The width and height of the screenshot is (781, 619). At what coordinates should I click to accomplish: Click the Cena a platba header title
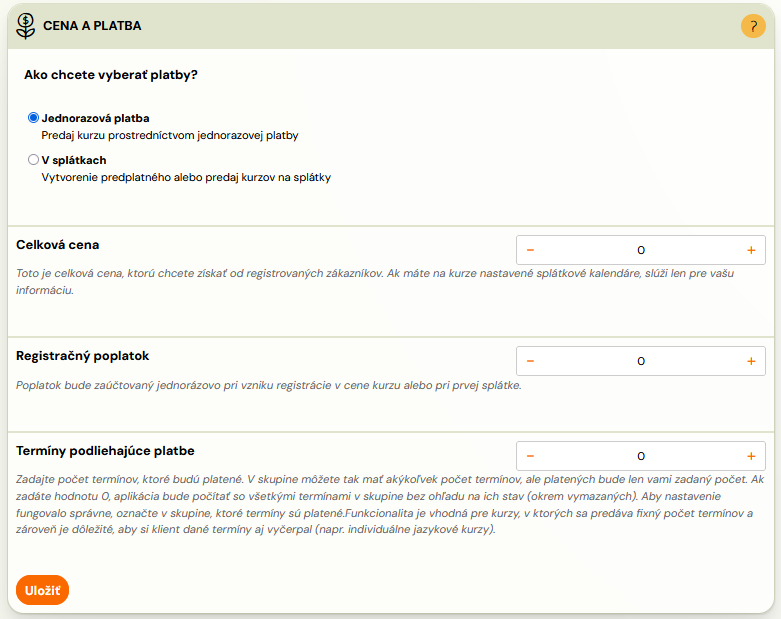(92, 26)
